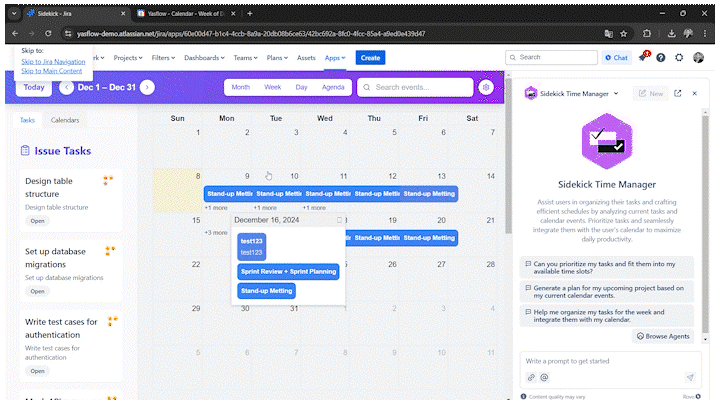
Task: Select the Tasks tab
Action: [x=27, y=120]
